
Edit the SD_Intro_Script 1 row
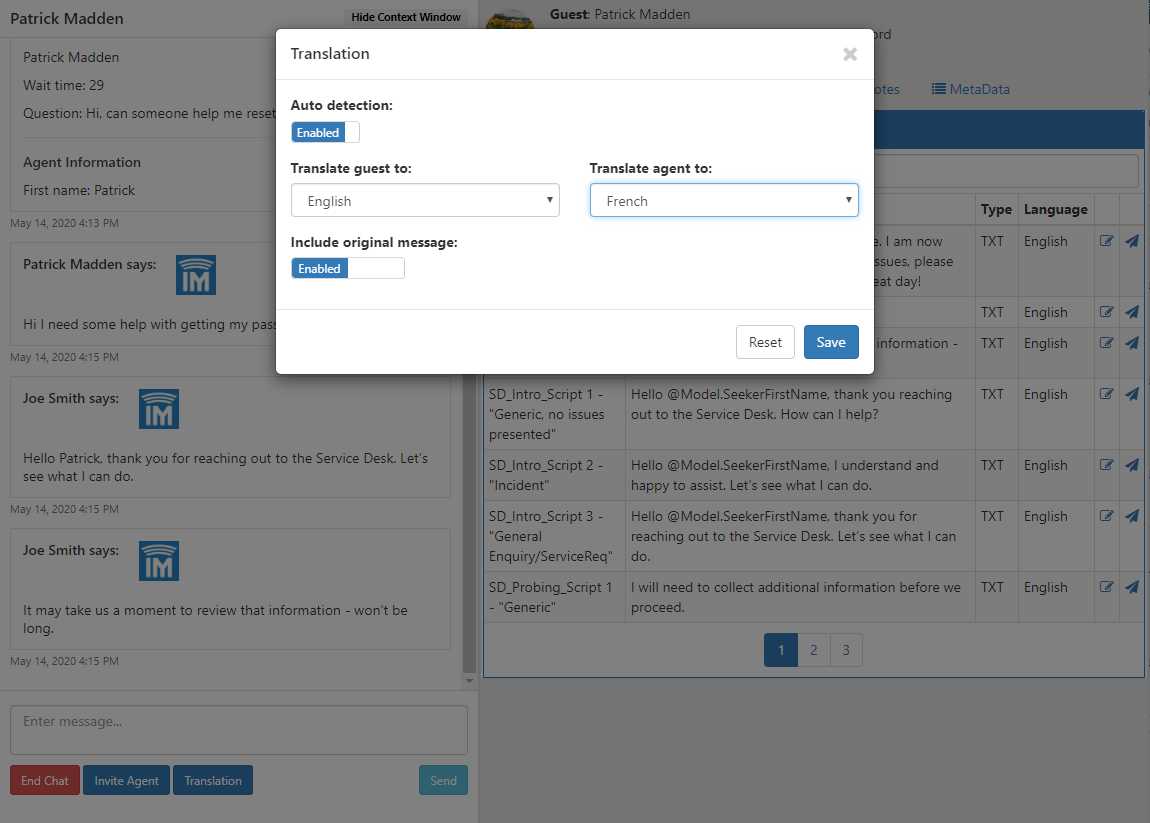[x=1107, y=394]
